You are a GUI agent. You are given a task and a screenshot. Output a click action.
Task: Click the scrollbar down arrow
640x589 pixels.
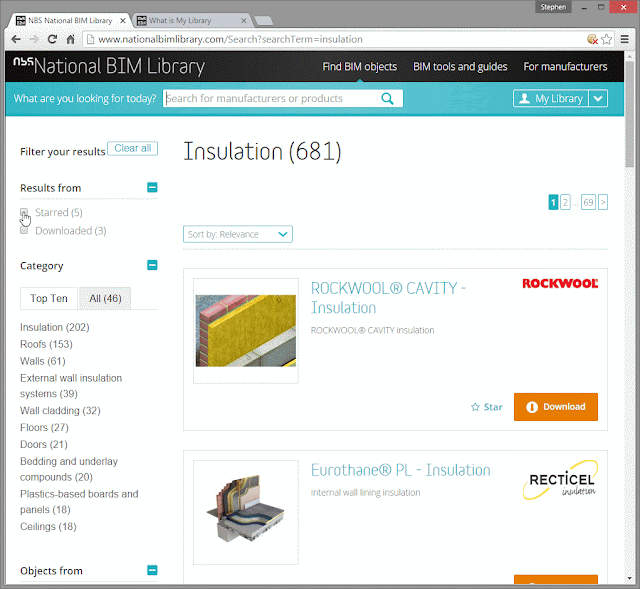(x=630, y=578)
